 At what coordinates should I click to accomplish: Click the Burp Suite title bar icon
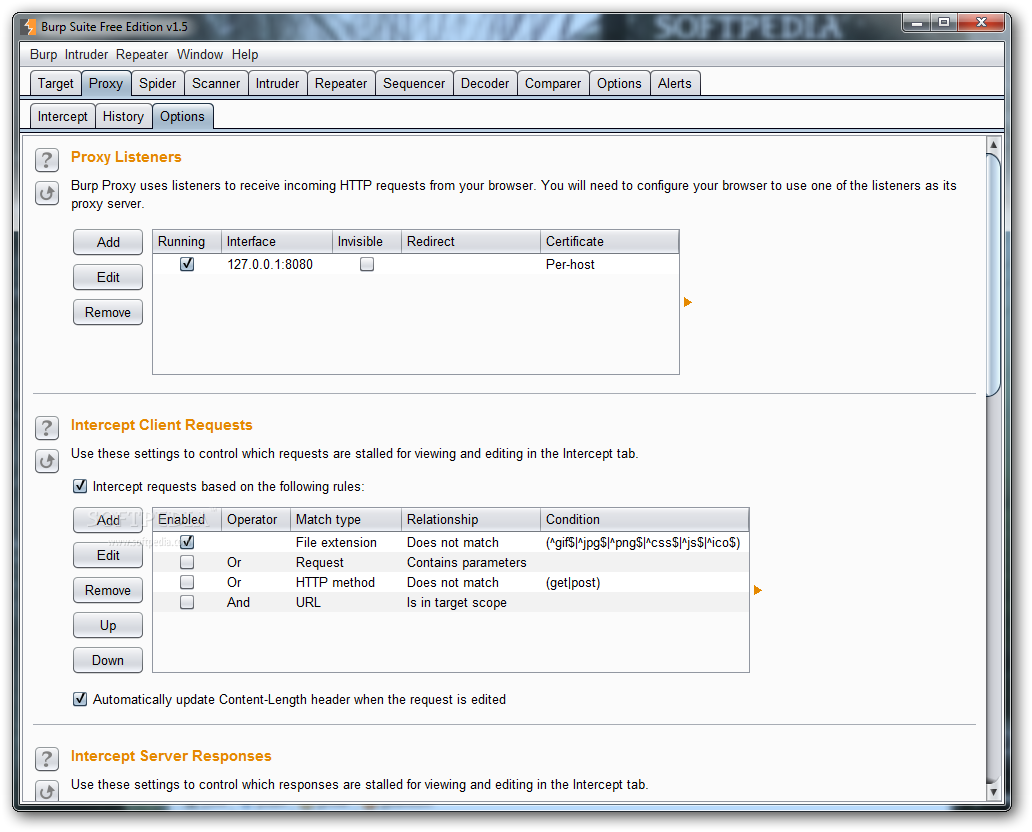point(29,27)
